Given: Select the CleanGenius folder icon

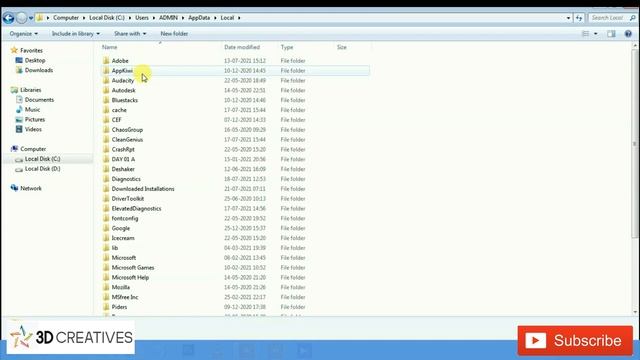Looking at the screenshot, I should tap(106, 139).
